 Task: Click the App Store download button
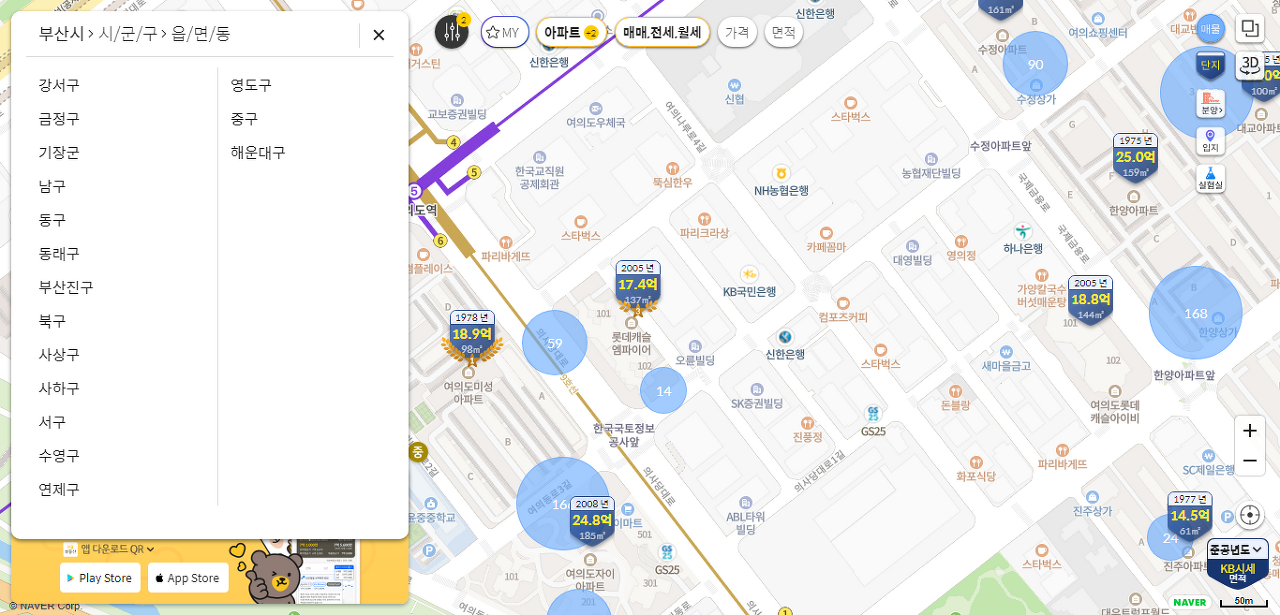pyautogui.click(x=188, y=577)
